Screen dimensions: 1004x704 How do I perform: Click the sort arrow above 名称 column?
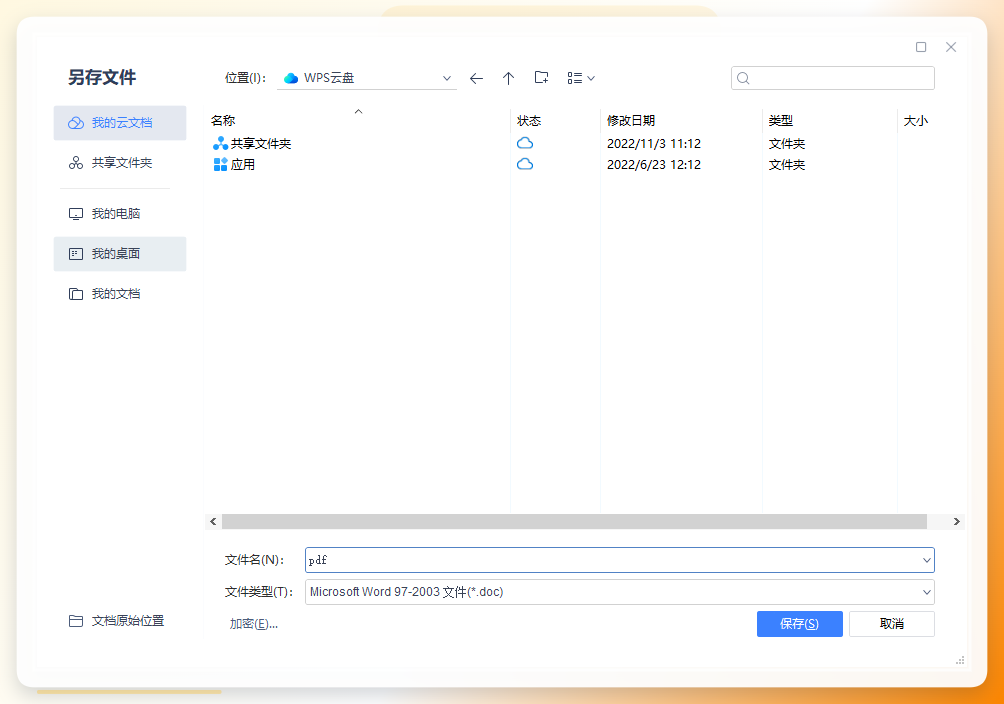click(359, 111)
